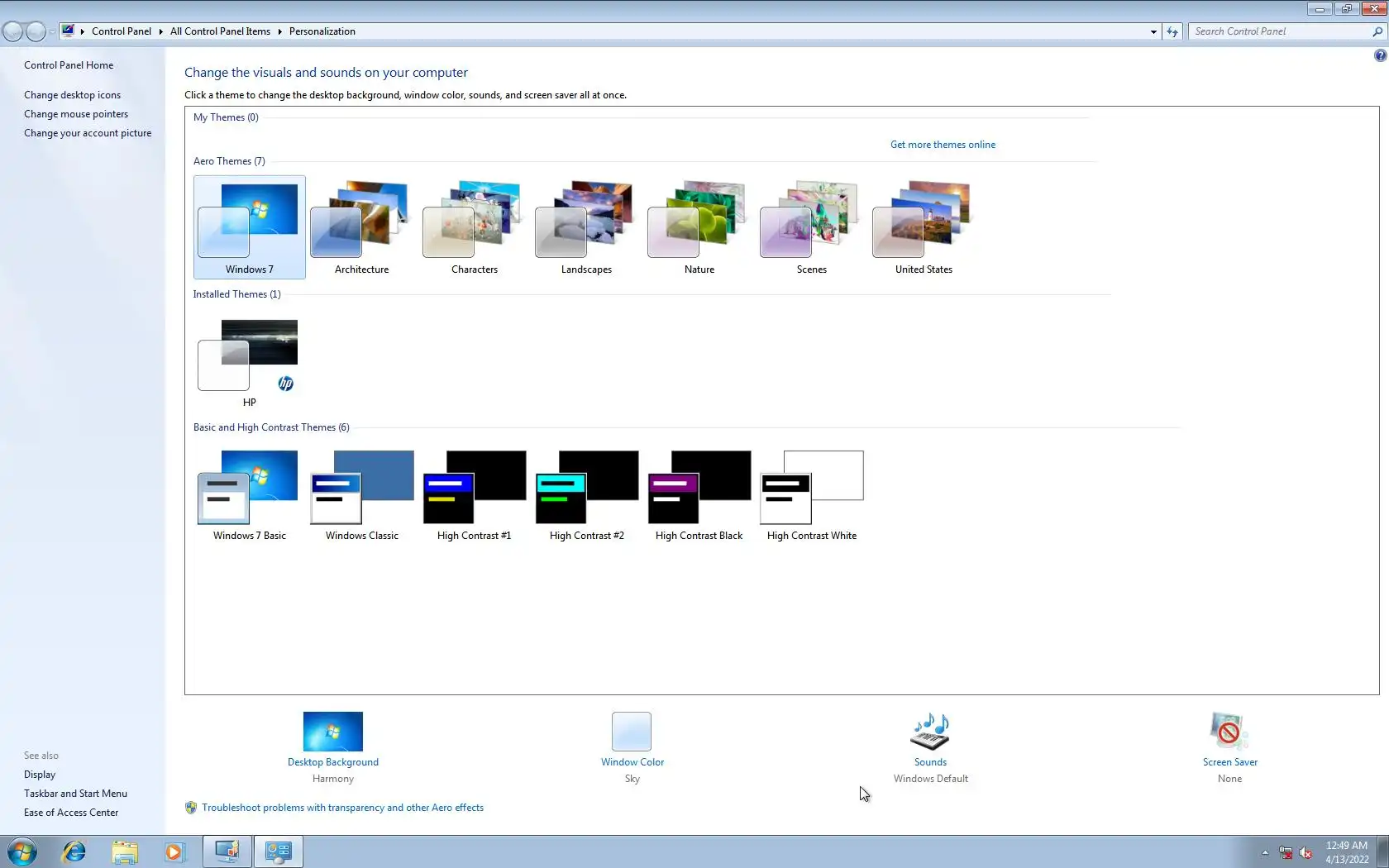
Task: Open Troubleshoot problems with transparency link
Action: point(342,808)
